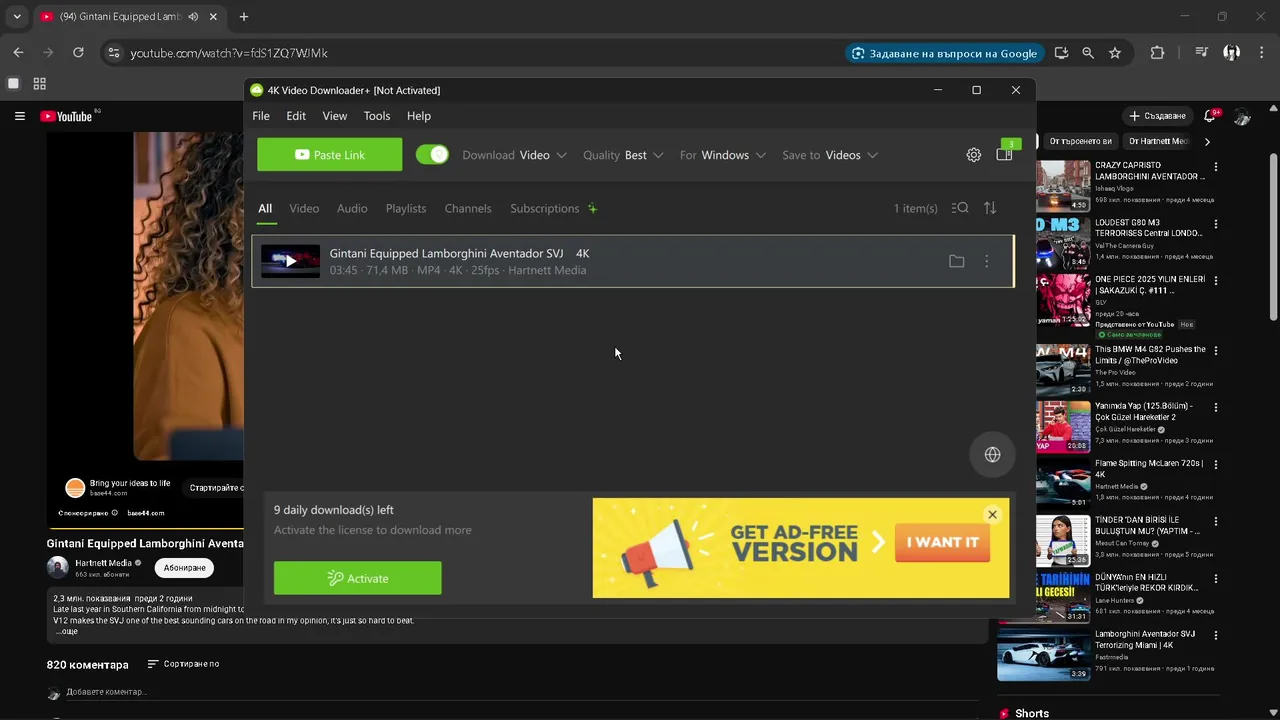Viewport: 1280px width, 720px height.
Task: Bookmark this page with the star icon
Action: (x=1115, y=53)
